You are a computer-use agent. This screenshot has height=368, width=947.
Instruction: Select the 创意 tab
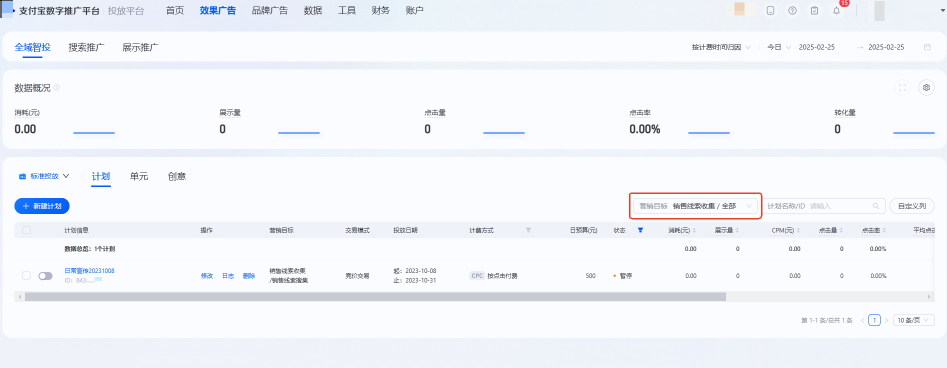(x=177, y=176)
